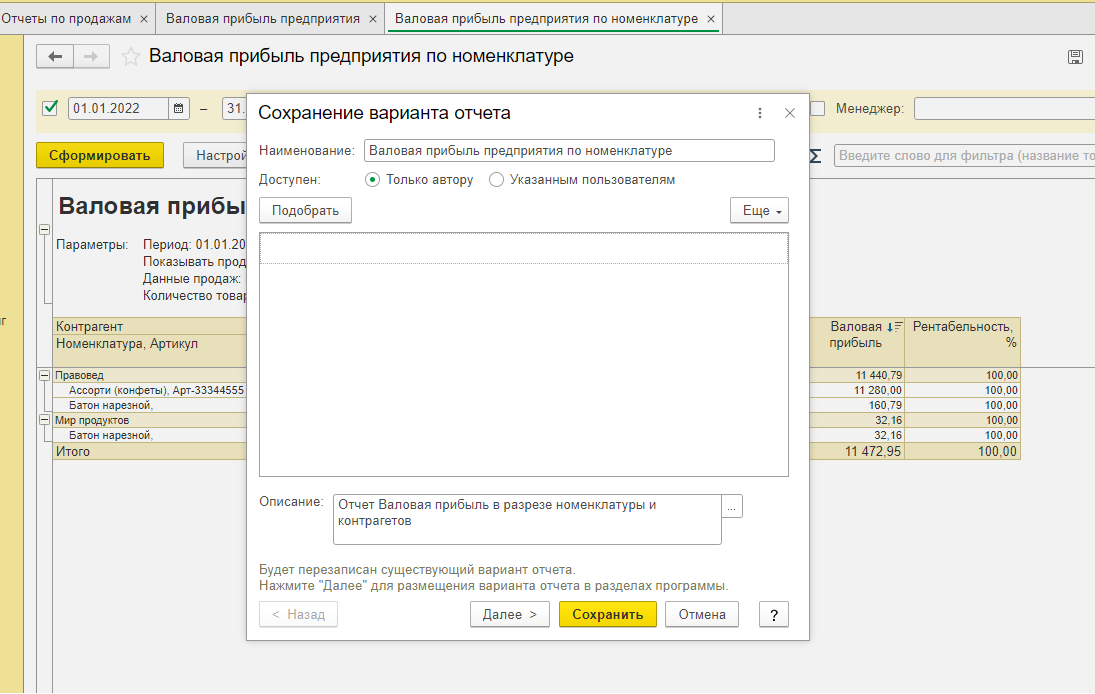Click the back navigation arrow
The height and width of the screenshot is (694, 1095).
tap(55, 57)
